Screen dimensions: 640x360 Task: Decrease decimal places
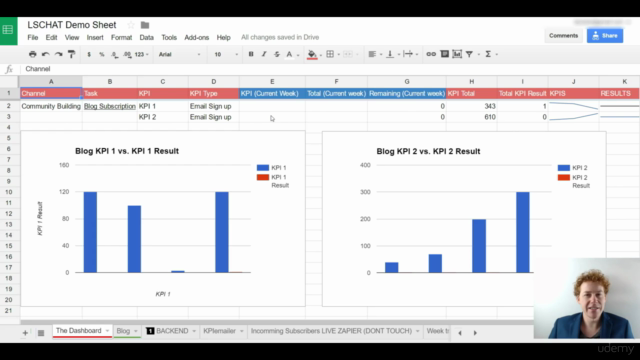[115, 54]
